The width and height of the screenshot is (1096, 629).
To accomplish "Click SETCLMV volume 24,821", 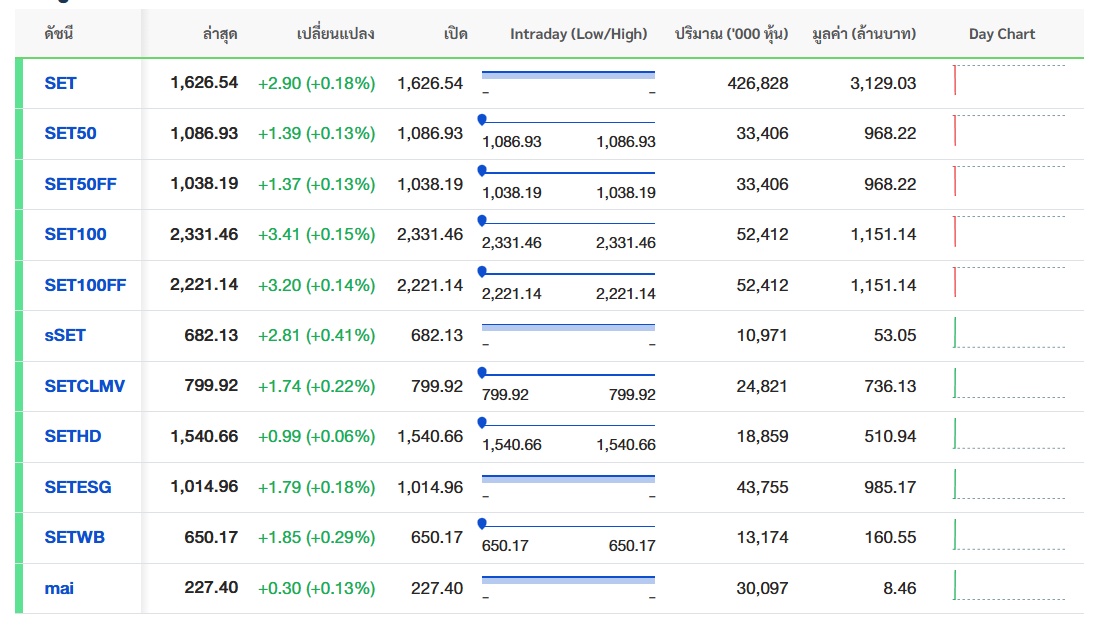I will click(762, 386).
